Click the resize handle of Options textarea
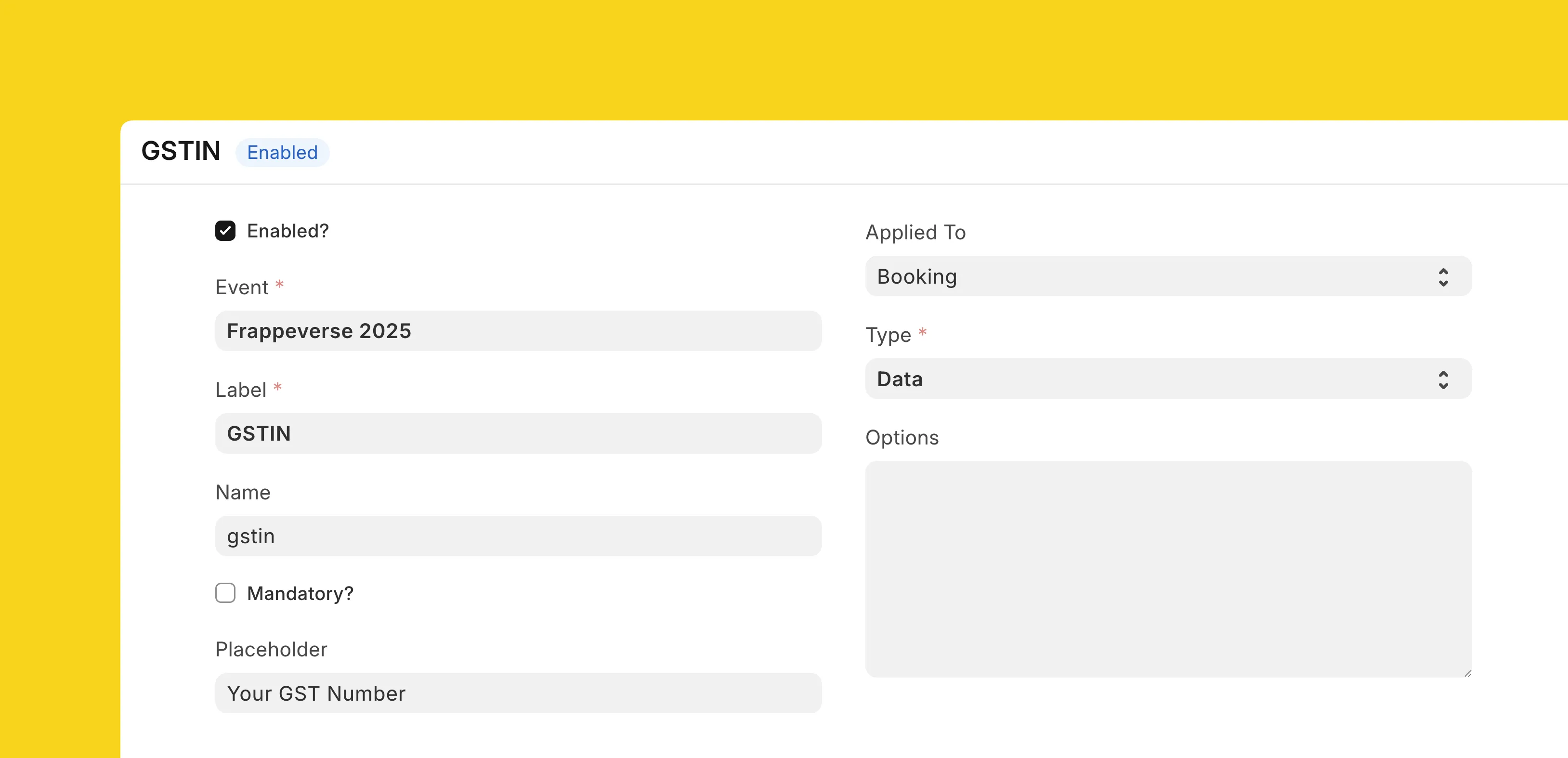This screenshot has width=1568, height=758. coord(1467,673)
